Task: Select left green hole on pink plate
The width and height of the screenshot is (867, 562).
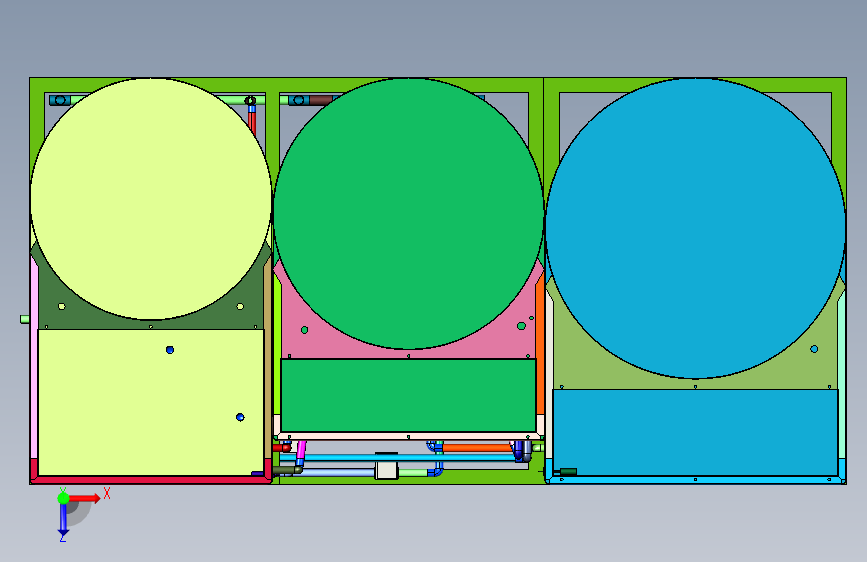Action: [304, 330]
